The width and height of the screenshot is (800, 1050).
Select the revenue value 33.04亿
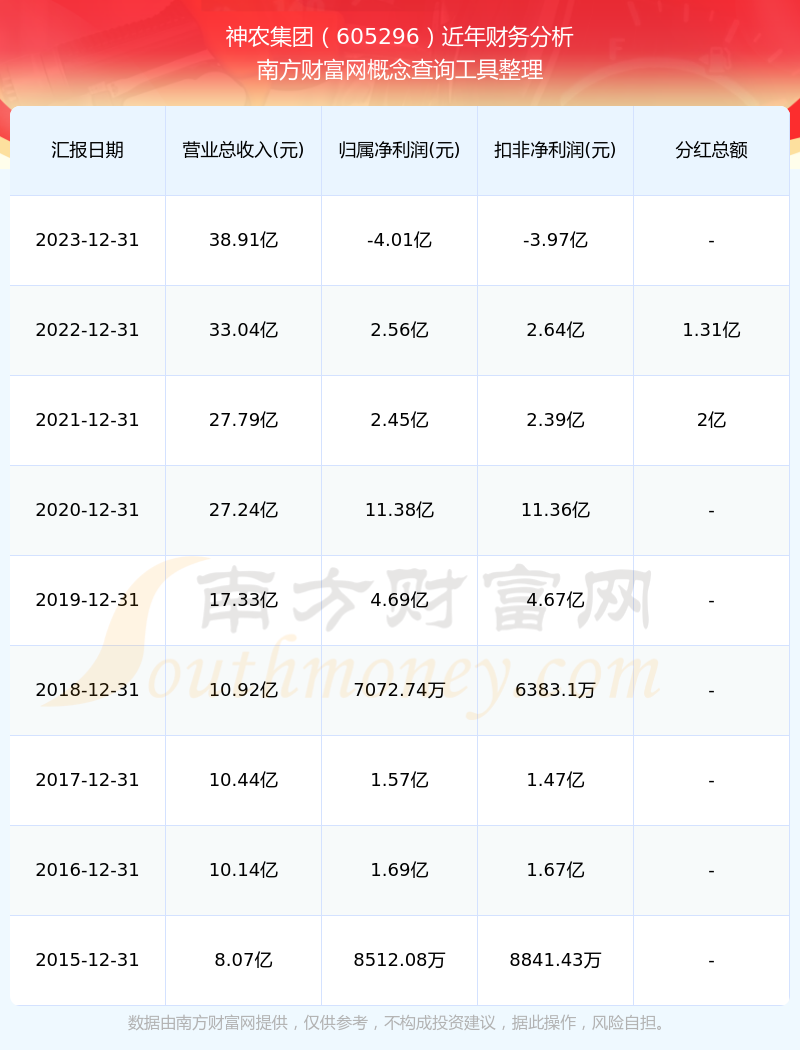pos(243,330)
